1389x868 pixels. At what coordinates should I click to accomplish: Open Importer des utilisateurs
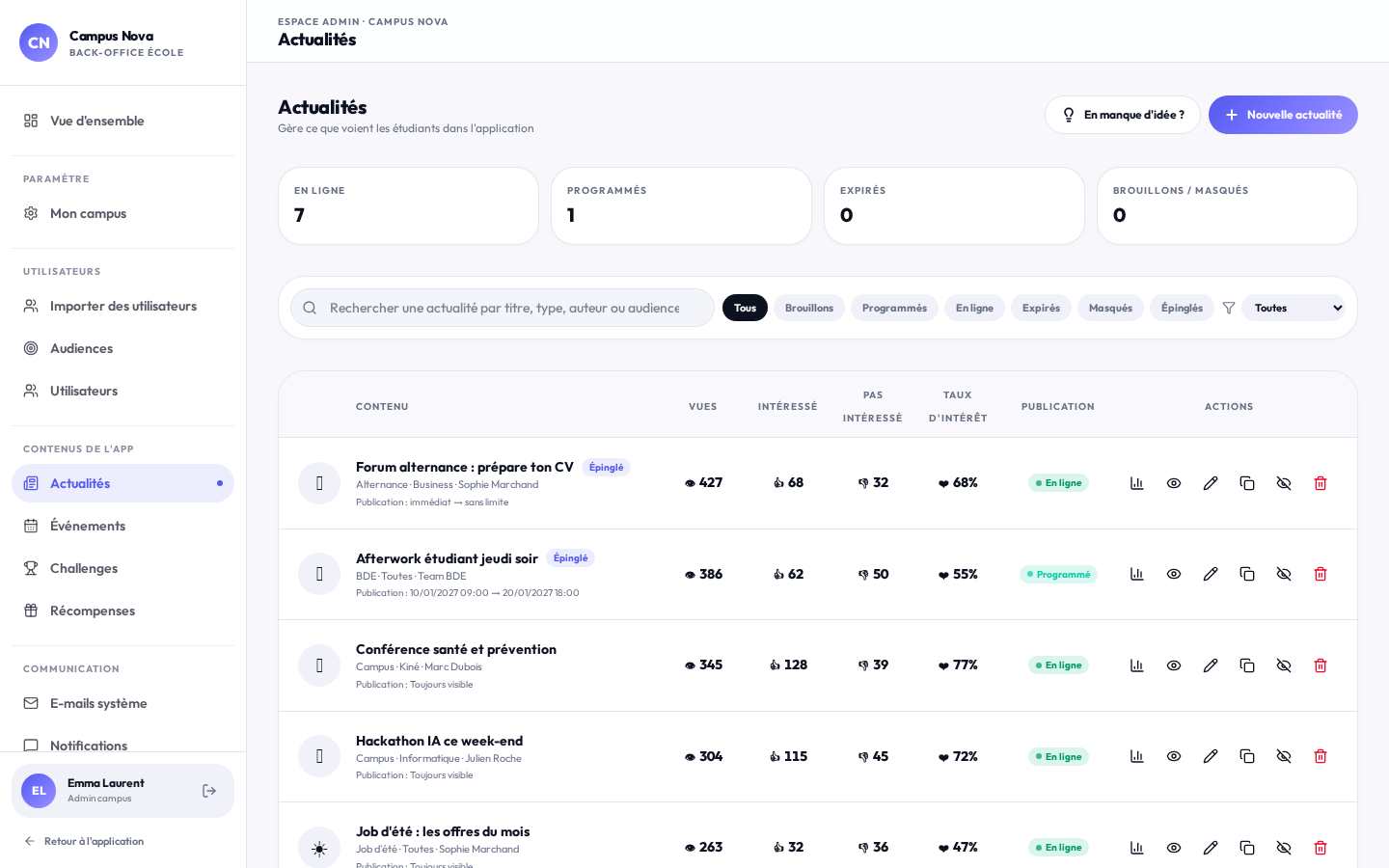[x=123, y=306]
